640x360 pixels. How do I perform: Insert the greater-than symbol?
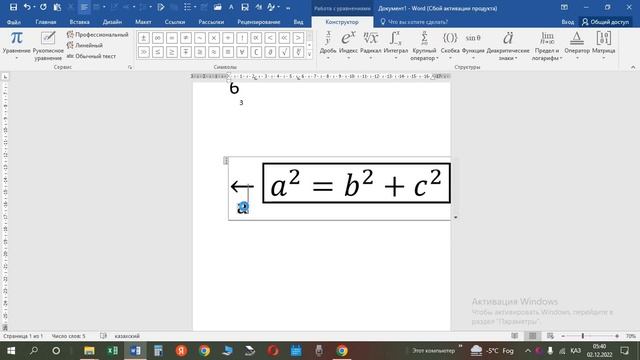298,38
